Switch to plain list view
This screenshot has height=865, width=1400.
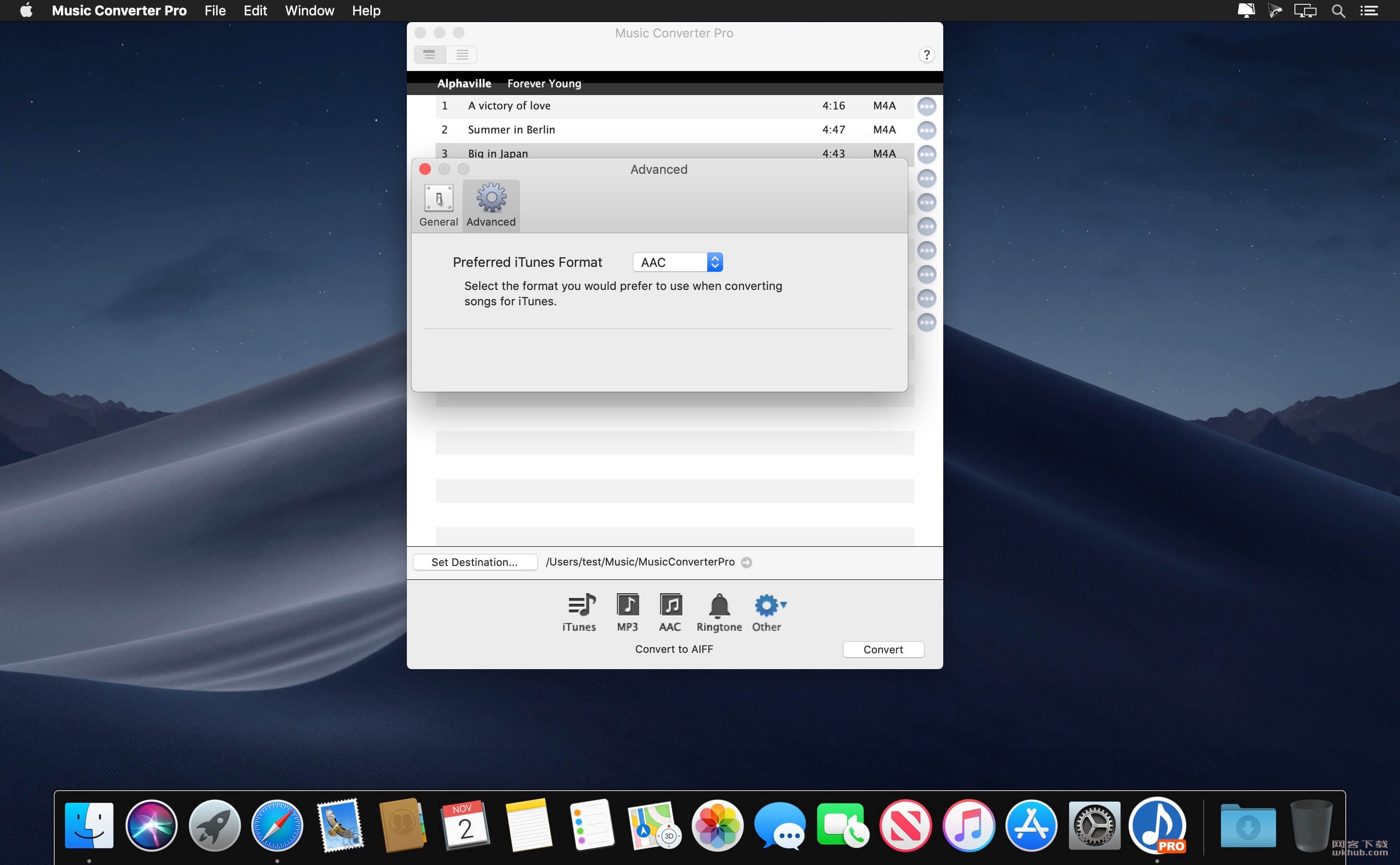point(462,54)
